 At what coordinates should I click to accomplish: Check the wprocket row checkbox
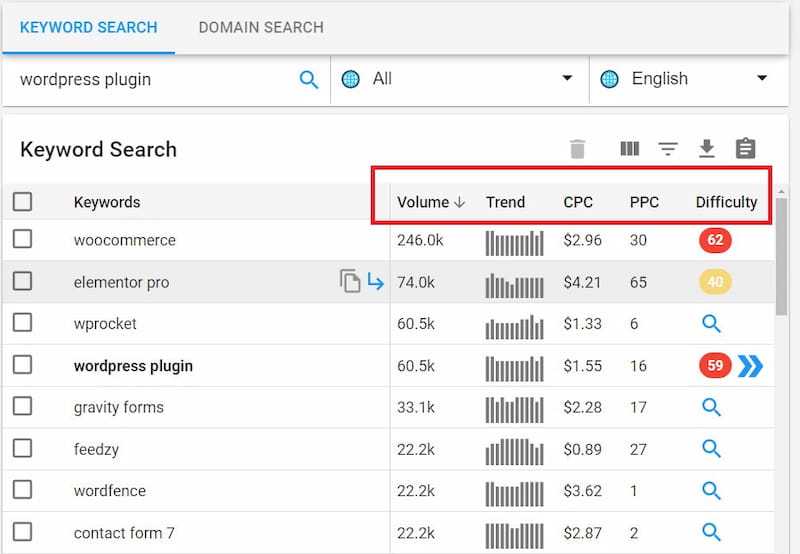pos(22,322)
